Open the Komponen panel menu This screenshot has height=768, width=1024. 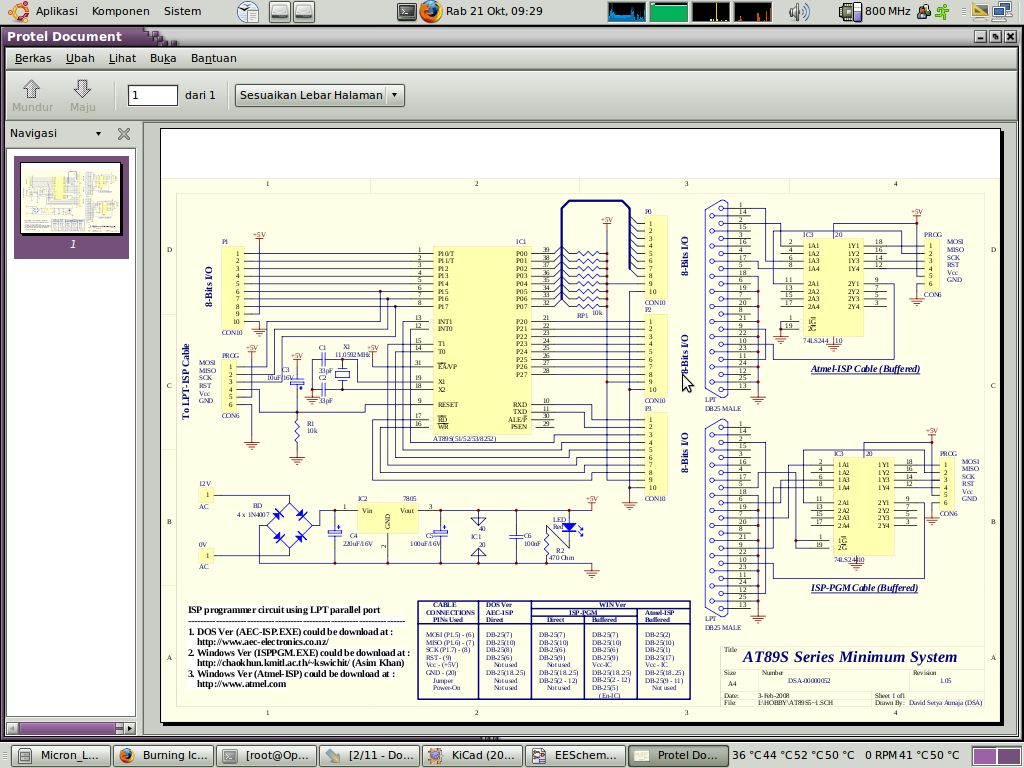tap(120, 11)
